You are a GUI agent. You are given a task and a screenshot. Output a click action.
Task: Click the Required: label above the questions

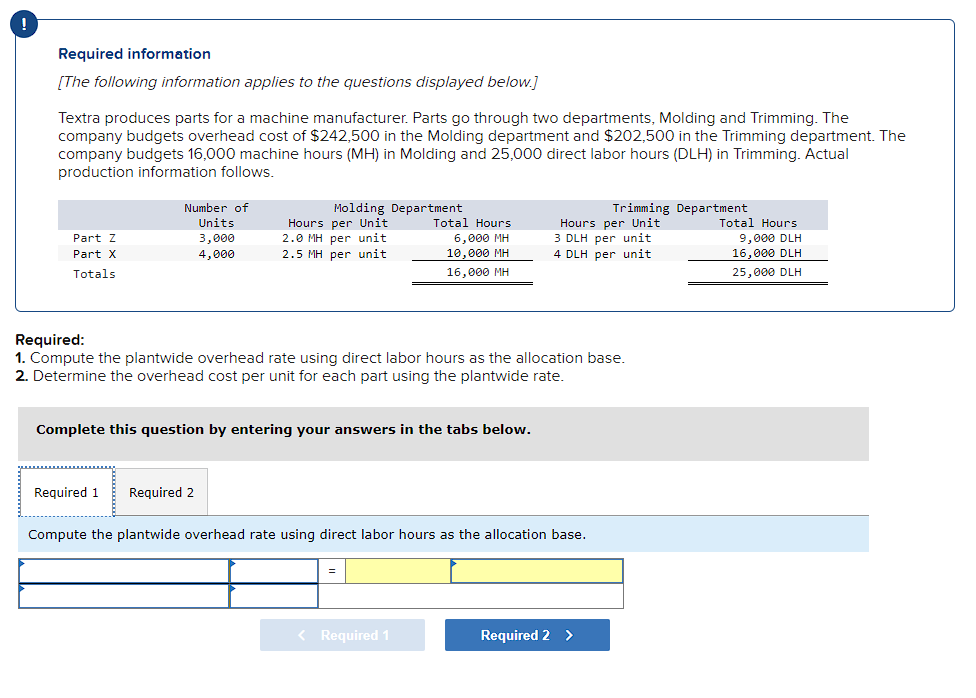50,340
